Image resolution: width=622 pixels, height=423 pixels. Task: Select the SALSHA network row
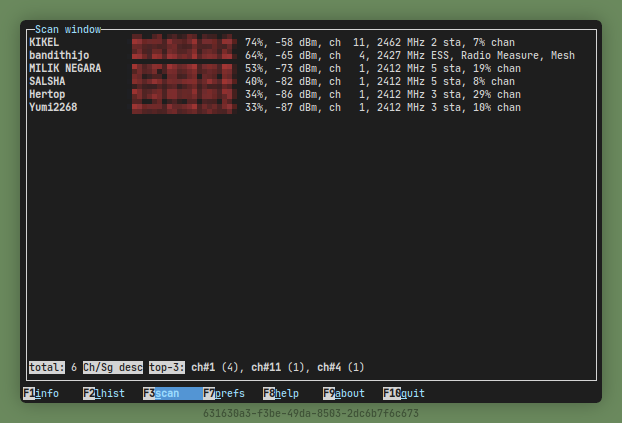[47, 82]
